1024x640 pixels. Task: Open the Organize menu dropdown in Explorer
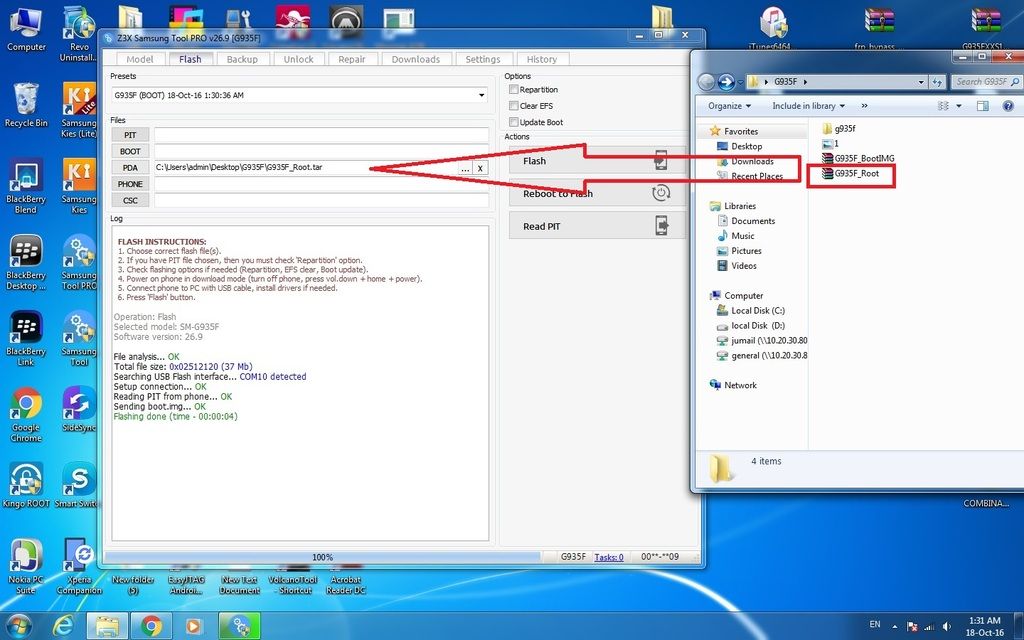[x=729, y=106]
